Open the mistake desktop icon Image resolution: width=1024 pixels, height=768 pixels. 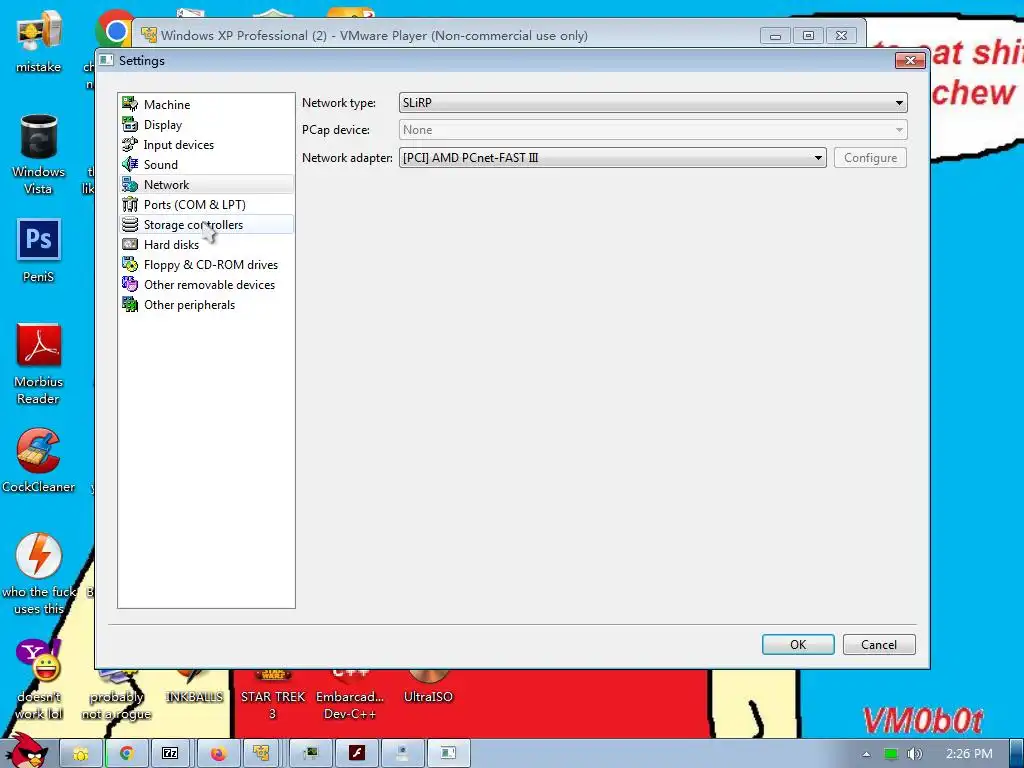(39, 40)
